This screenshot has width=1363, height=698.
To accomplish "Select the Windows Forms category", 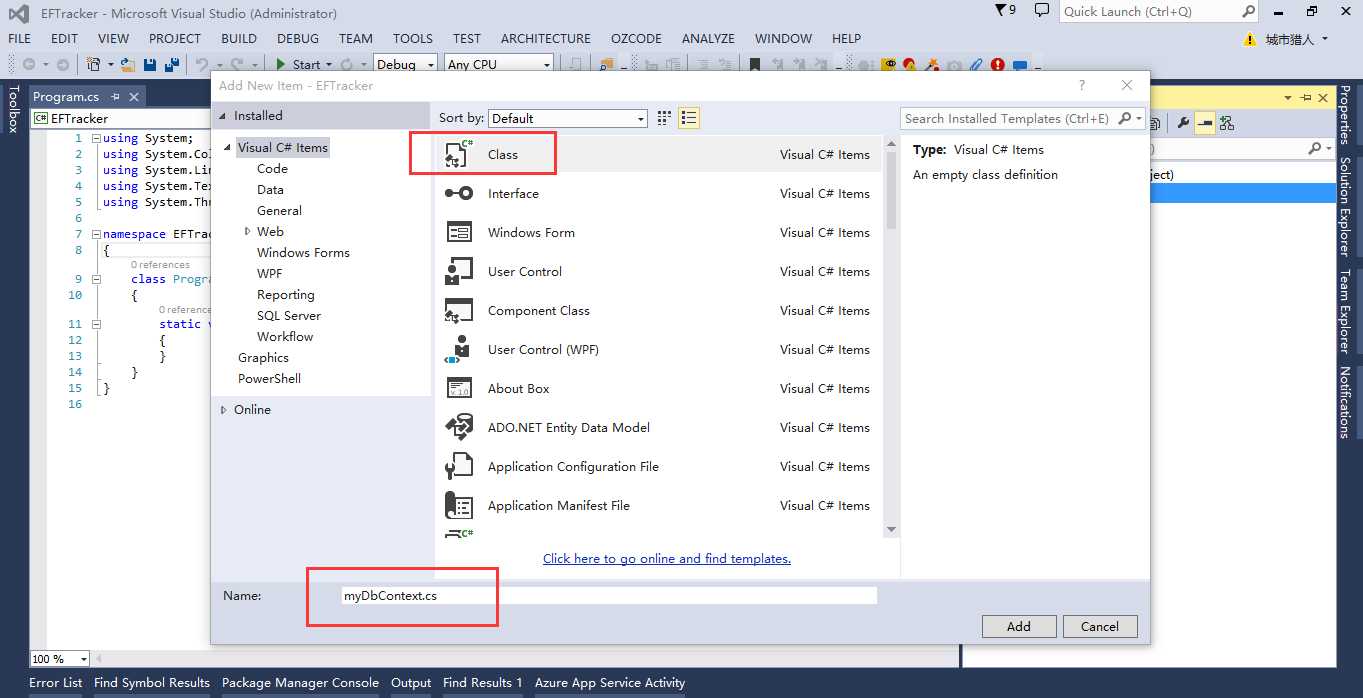I will 303,252.
